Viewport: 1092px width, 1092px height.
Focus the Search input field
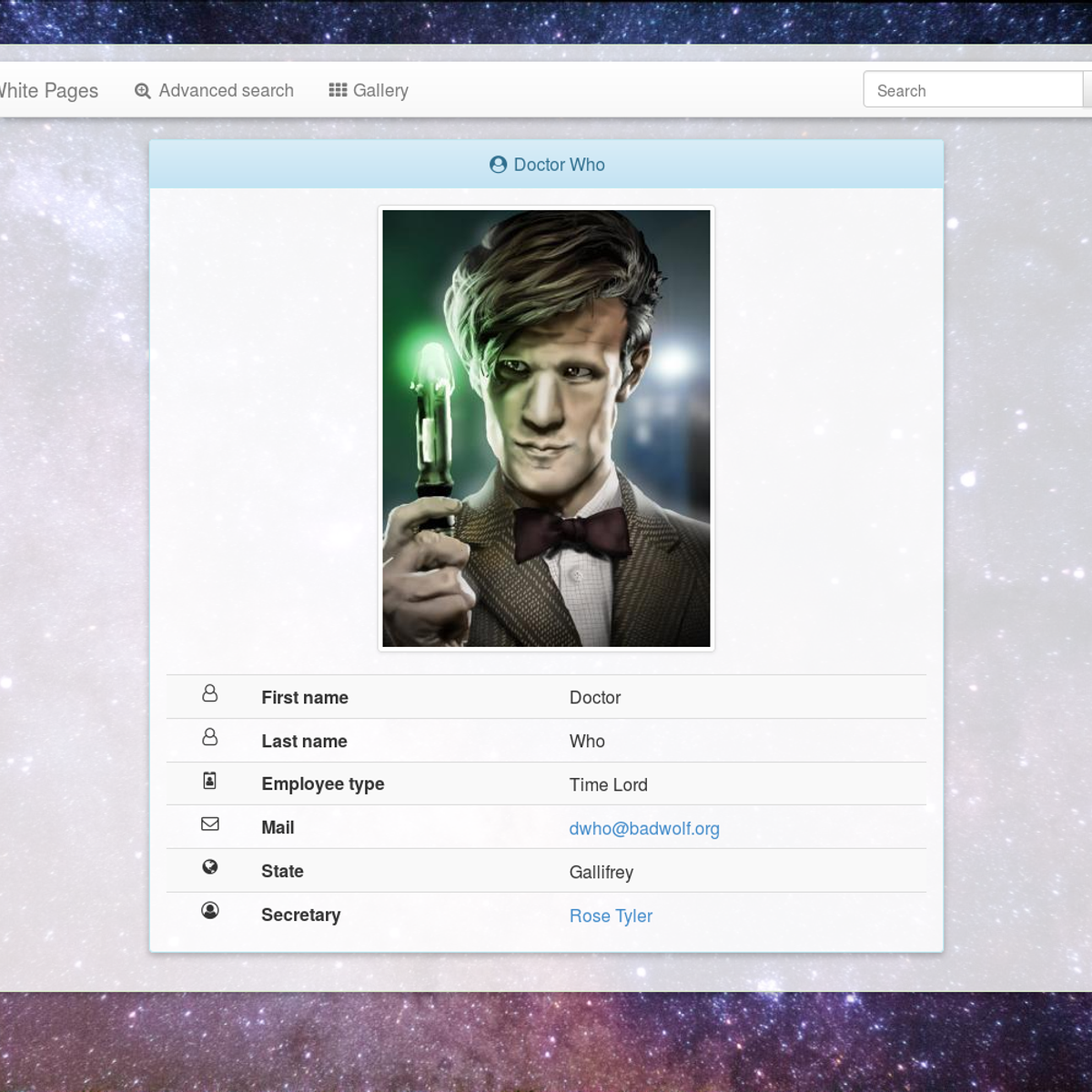point(972,90)
